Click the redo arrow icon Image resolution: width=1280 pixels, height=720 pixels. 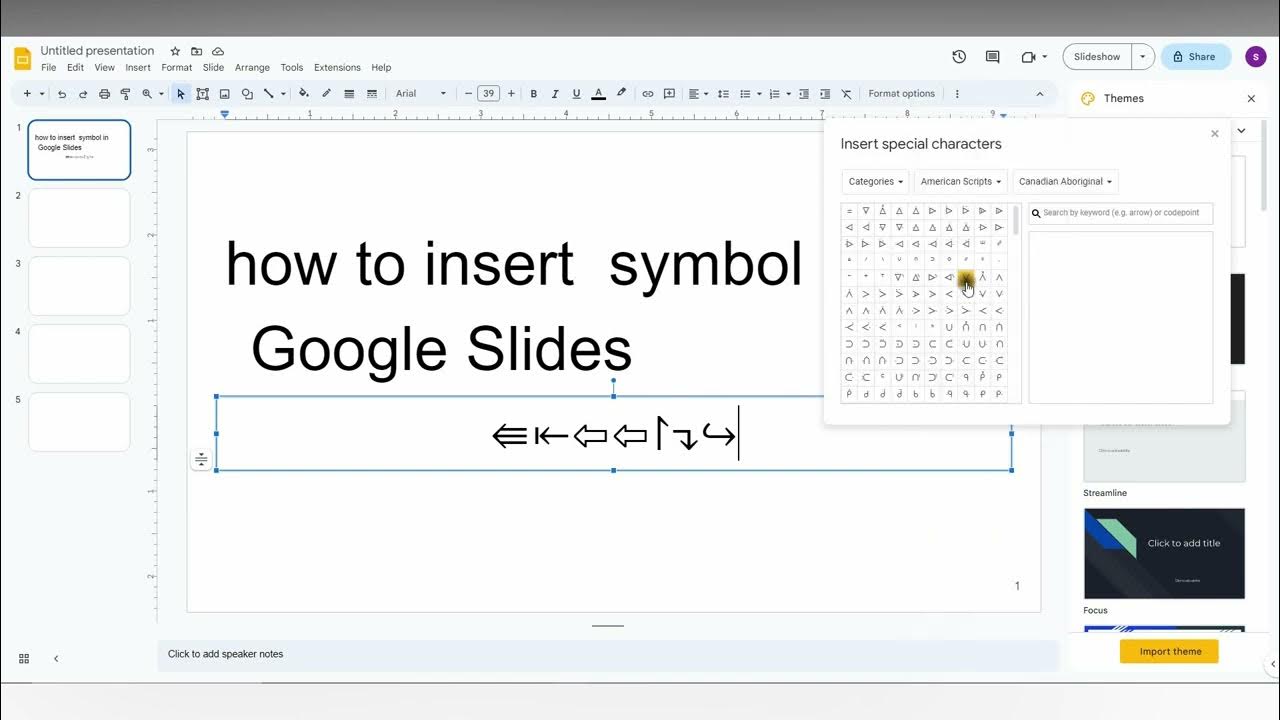tap(83, 94)
